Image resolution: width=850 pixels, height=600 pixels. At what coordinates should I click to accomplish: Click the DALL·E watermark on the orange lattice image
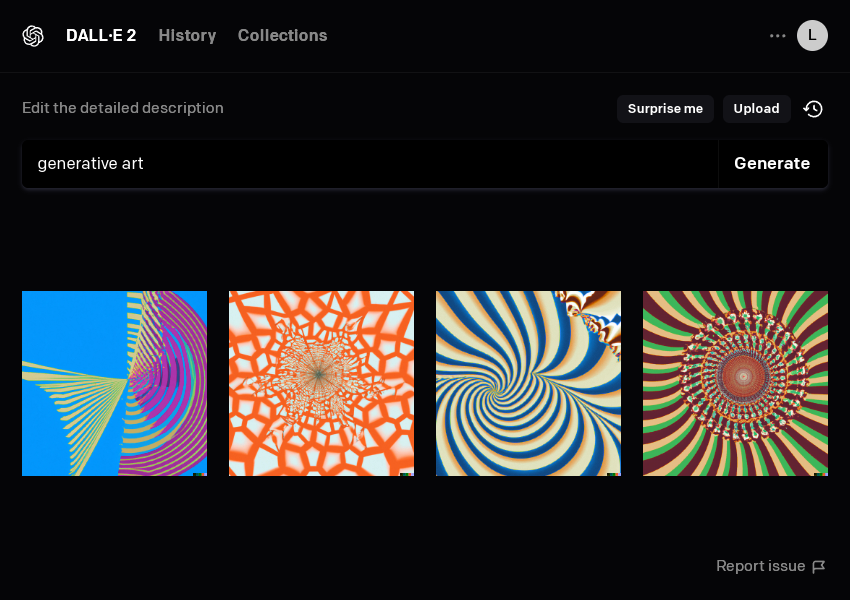click(x=405, y=474)
